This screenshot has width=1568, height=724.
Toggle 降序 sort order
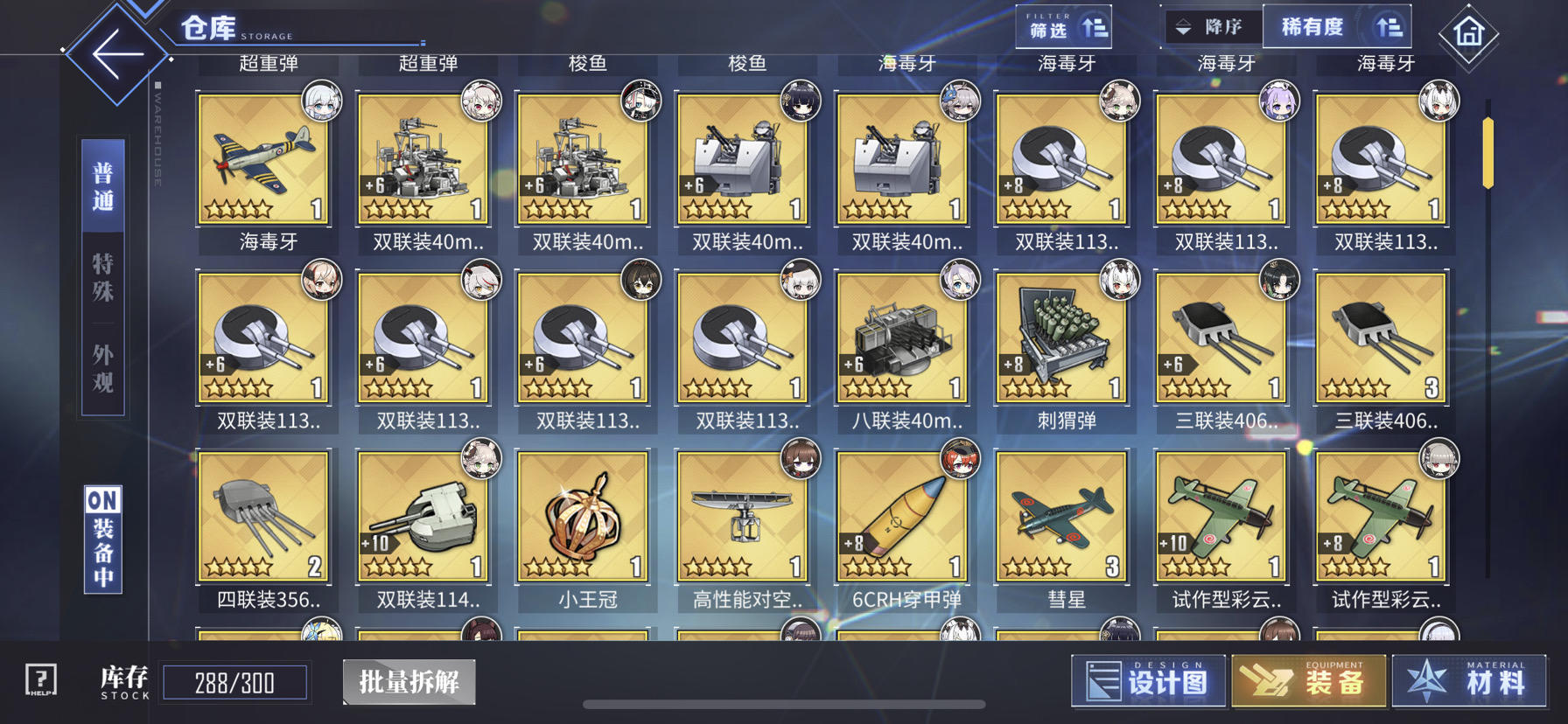(x=1213, y=27)
